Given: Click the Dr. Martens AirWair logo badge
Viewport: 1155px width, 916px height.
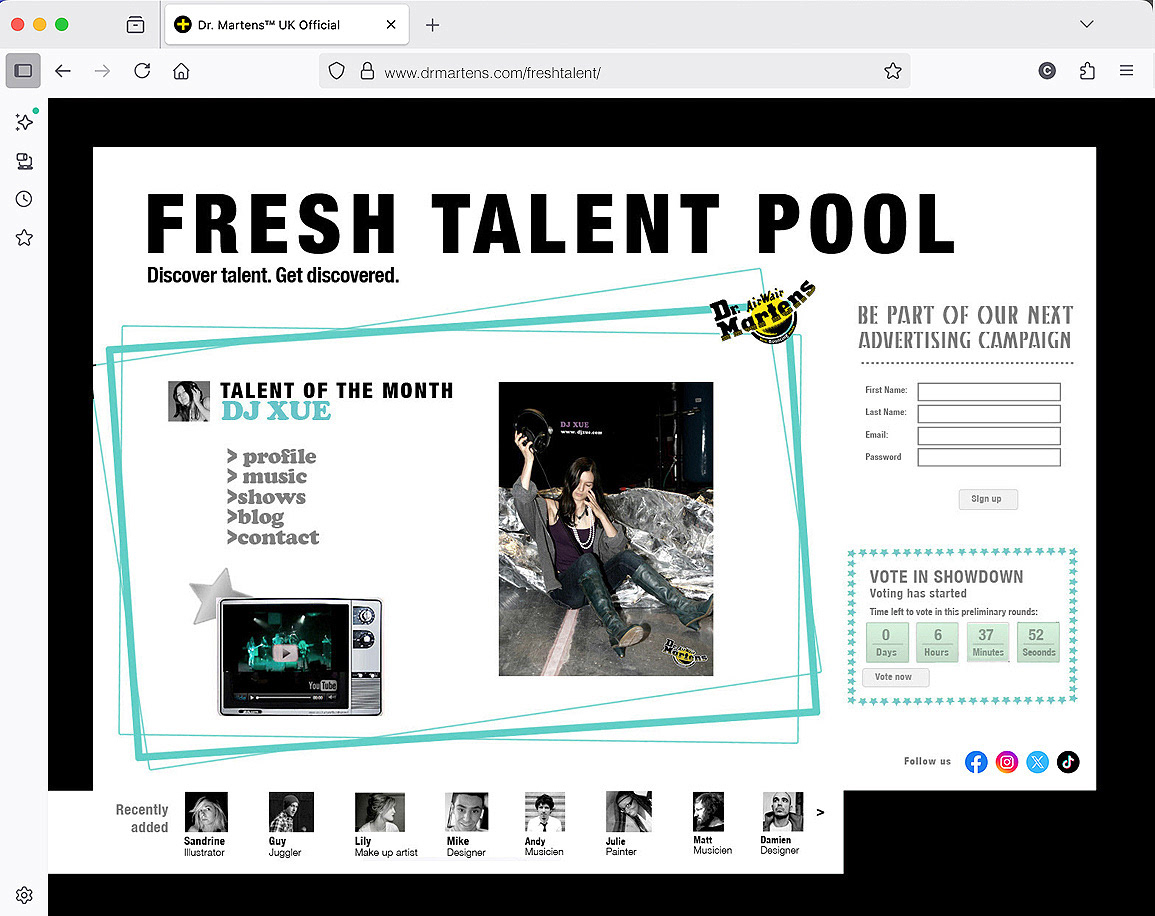Looking at the screenshot, I should pyautogui.click(x=762, y=313).
